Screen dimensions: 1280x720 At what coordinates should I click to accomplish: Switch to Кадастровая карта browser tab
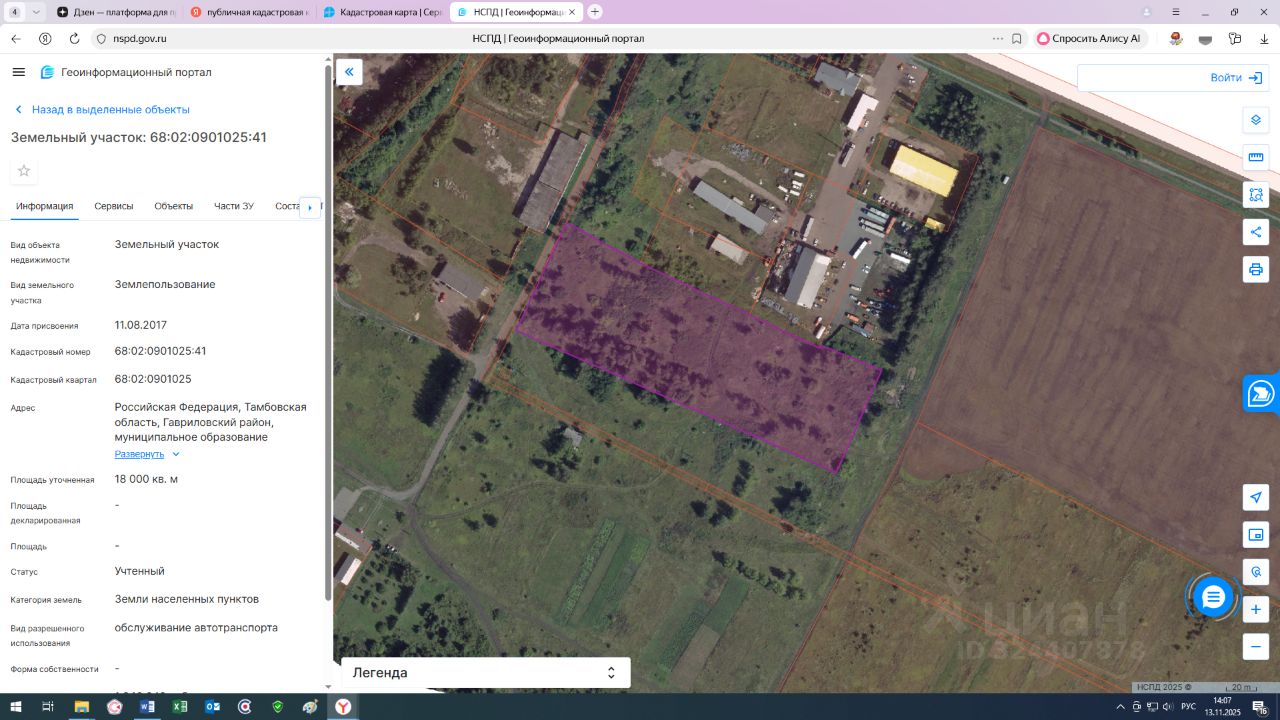(382, 12)
